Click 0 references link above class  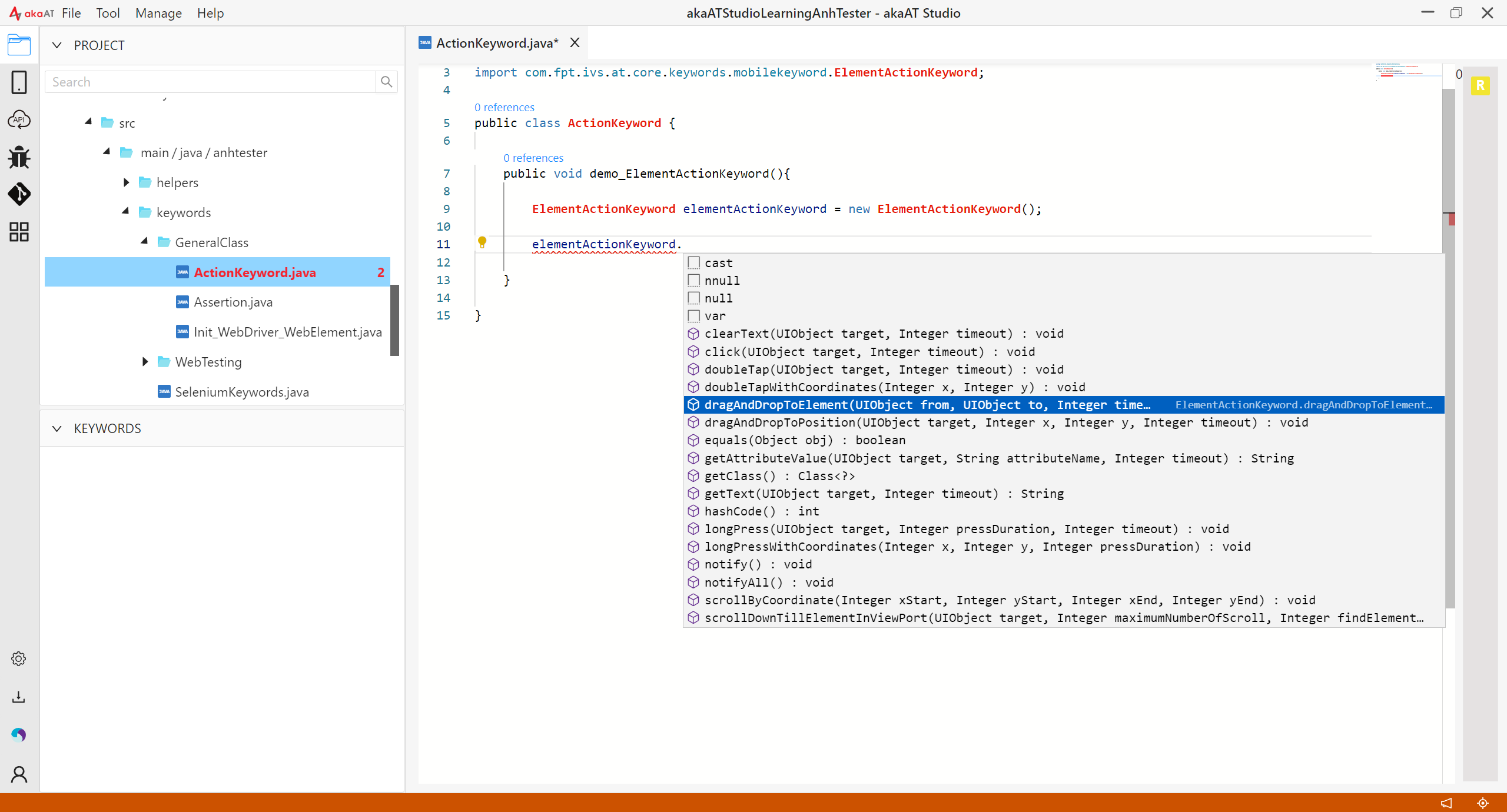click(504, 107)
